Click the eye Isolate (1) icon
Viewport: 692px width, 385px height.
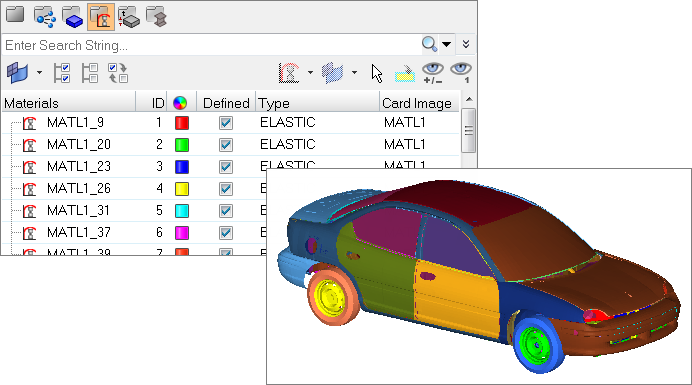click(x=461, y=73)
